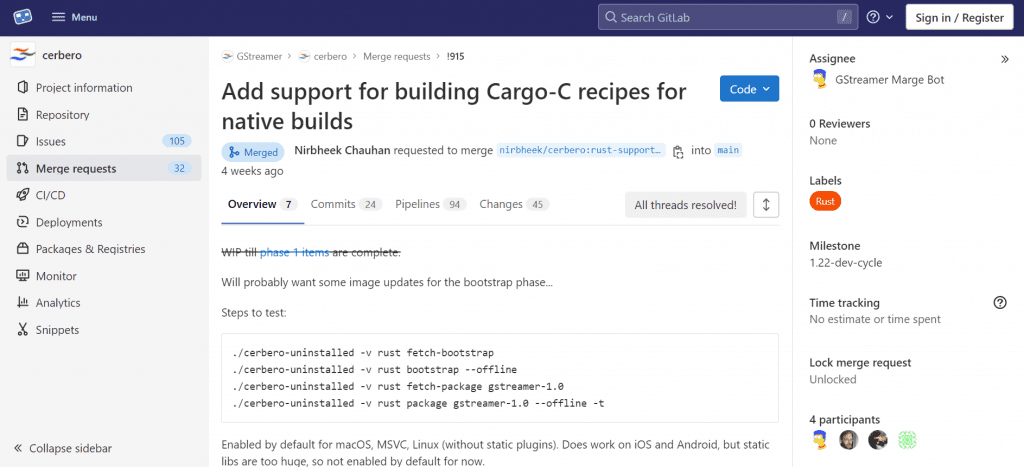Screen dimensions: 1024x467
Task: Open CI/CD rocket icon in sidebar
Action: pyautogui.click(x=23, y=195)
